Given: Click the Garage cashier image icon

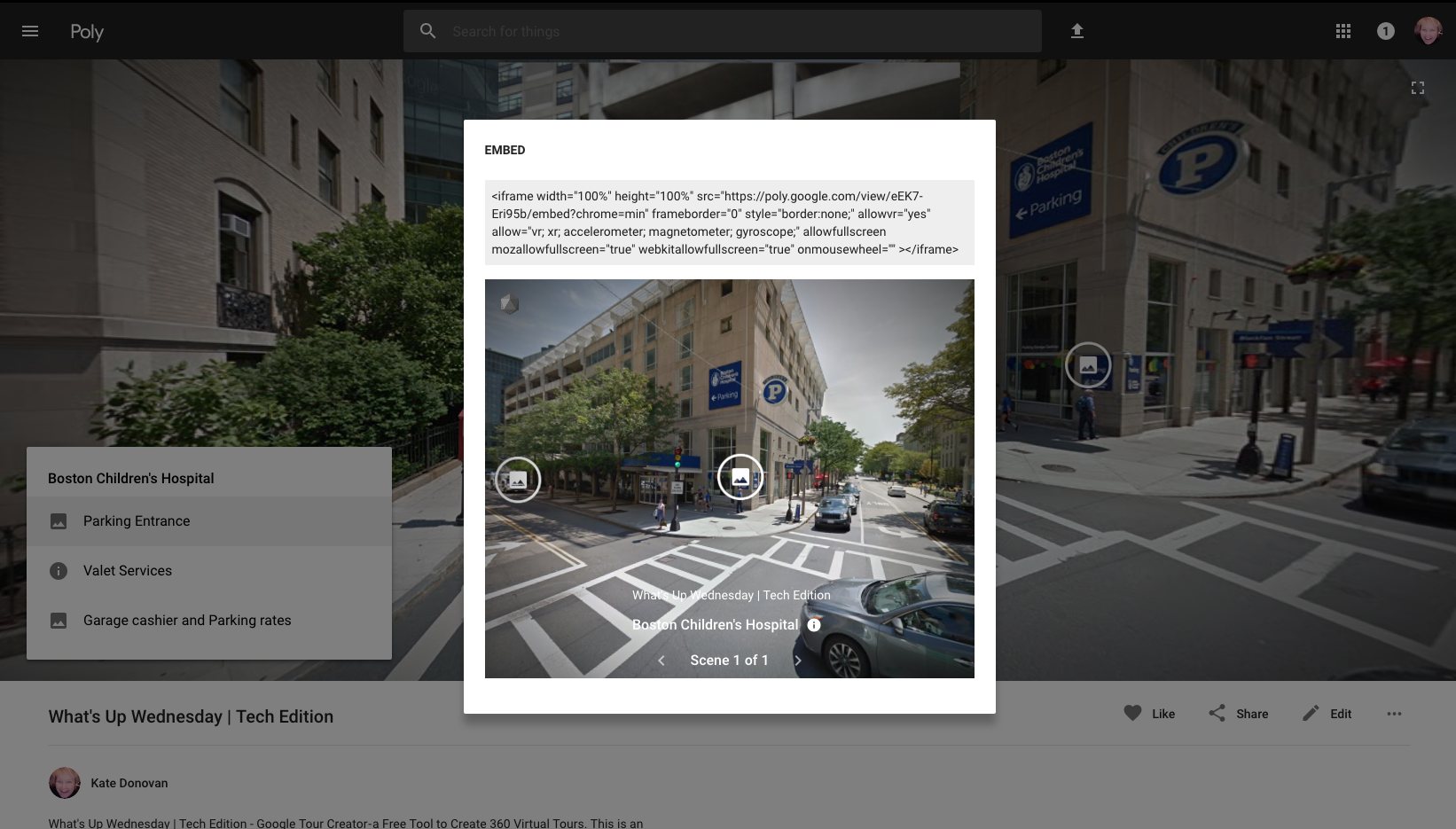Looking at the screenshot, I should coord(59,621).
